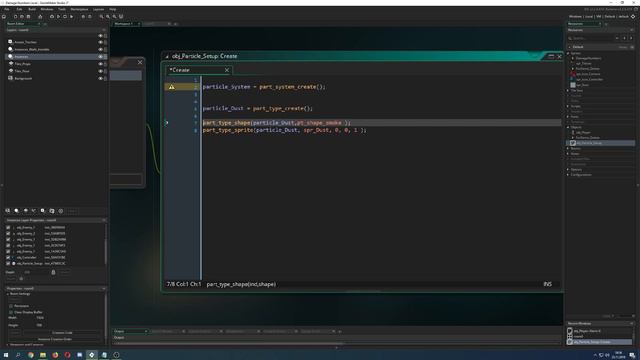Collapse the Sprites resource folder
The width and height of the screenshot is (640, 360).
pos(568,53)
